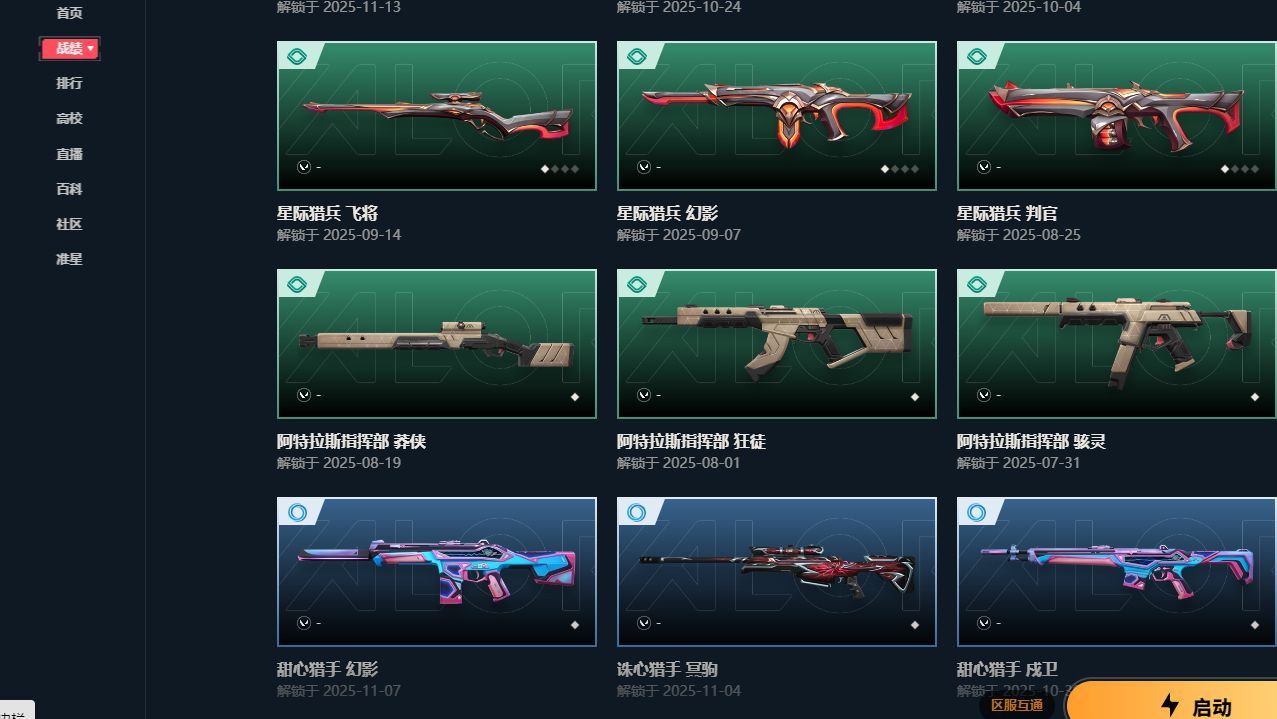The image size is (1277, 719).
Task: Click the 区服互通 label
Action: tap(1017, 706)
